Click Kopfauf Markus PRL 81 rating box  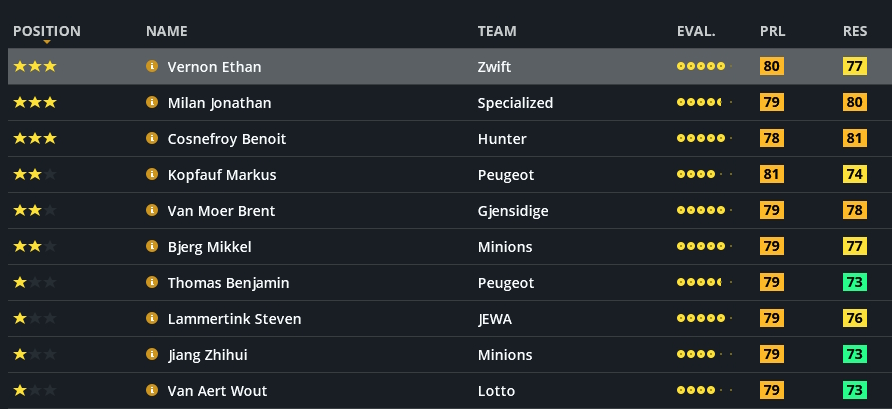tap(772, 175)
